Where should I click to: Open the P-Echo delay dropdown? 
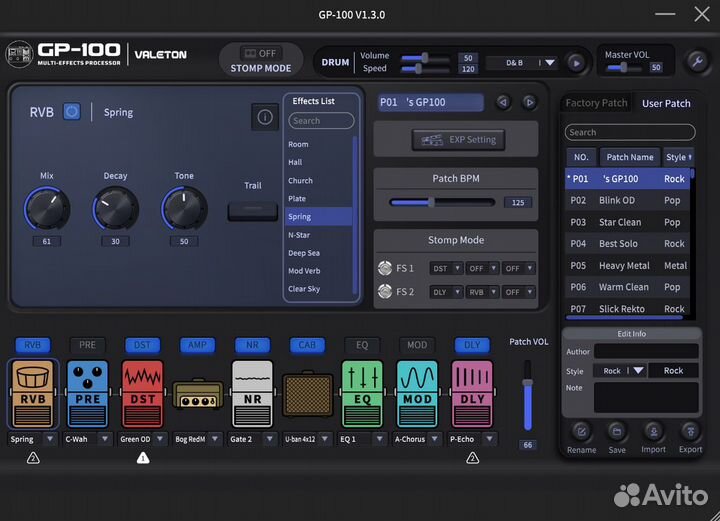(x=472, y=439)
